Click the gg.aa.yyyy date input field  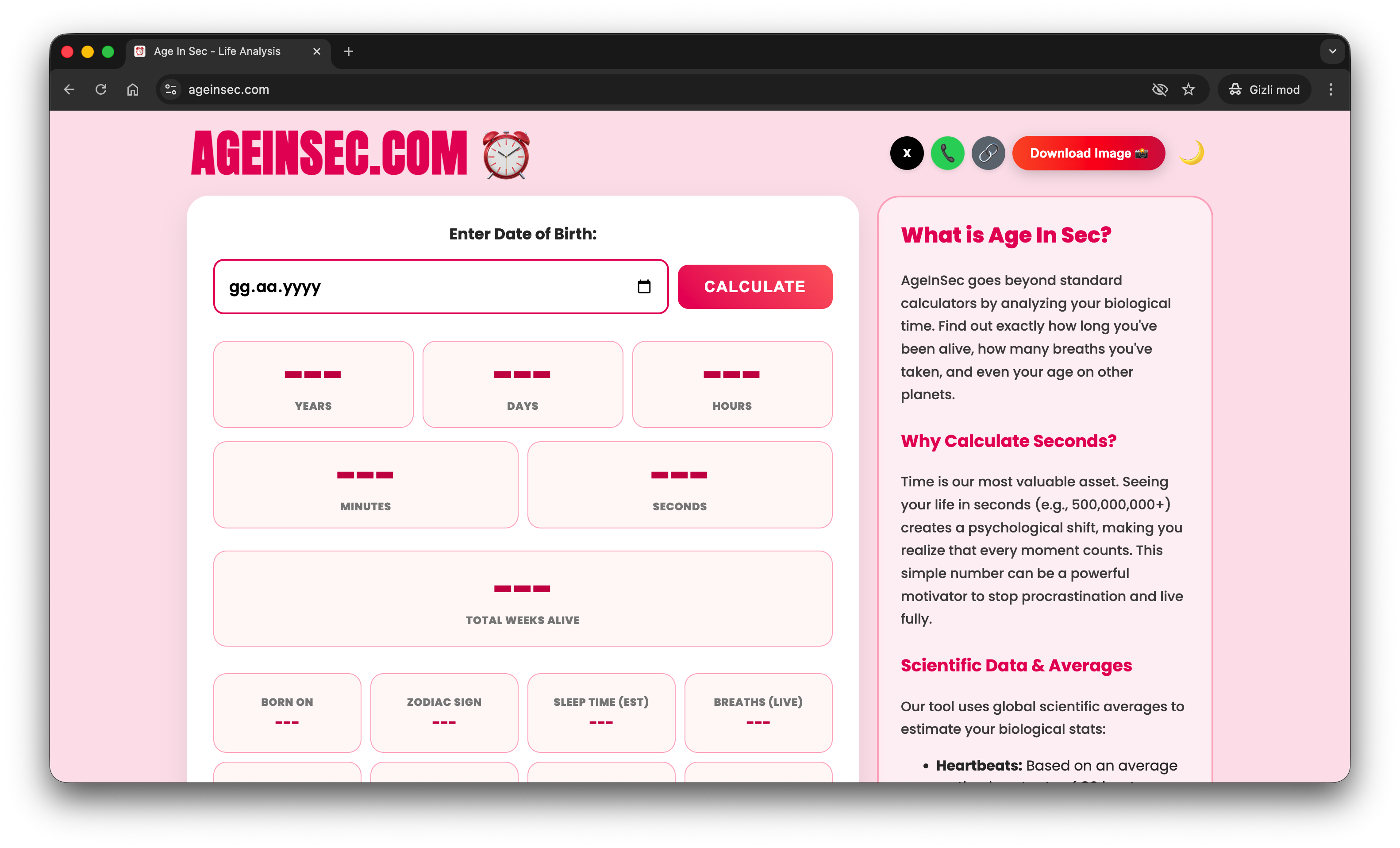point(398,286)
